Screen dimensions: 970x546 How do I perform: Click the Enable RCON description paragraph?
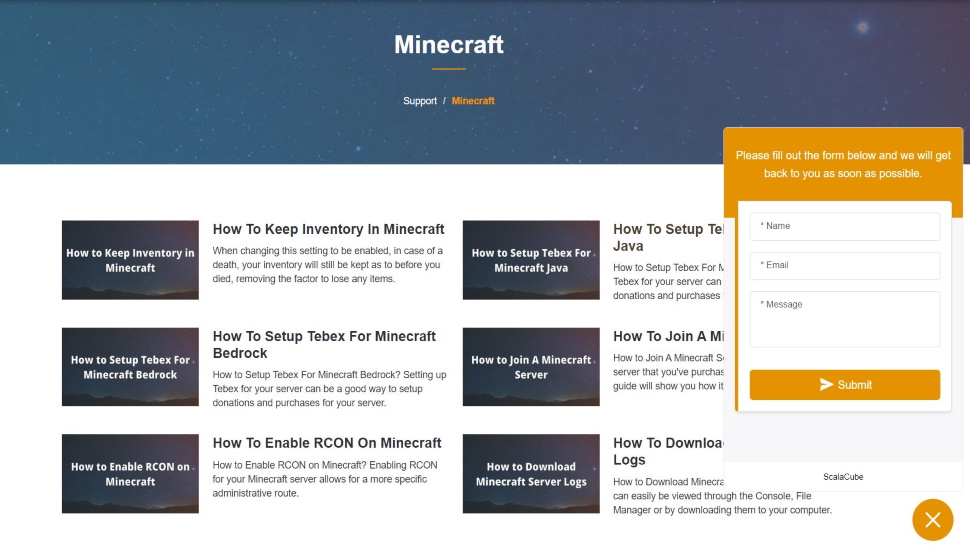click(x=325, y=479)
